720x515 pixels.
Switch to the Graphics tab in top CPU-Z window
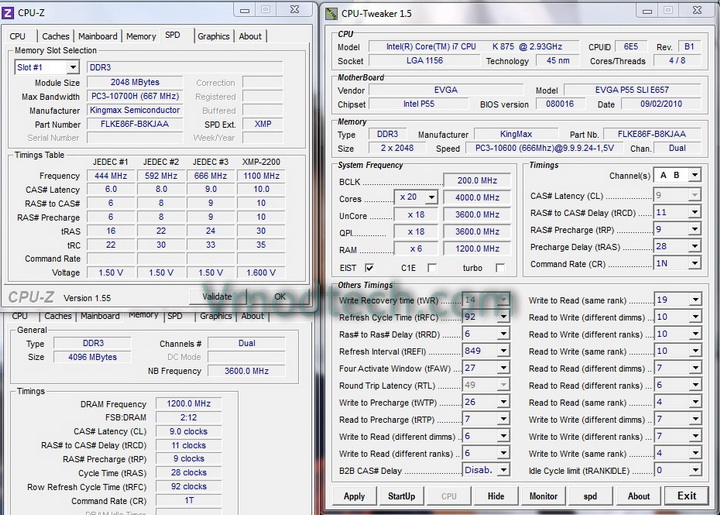(214, 36)
